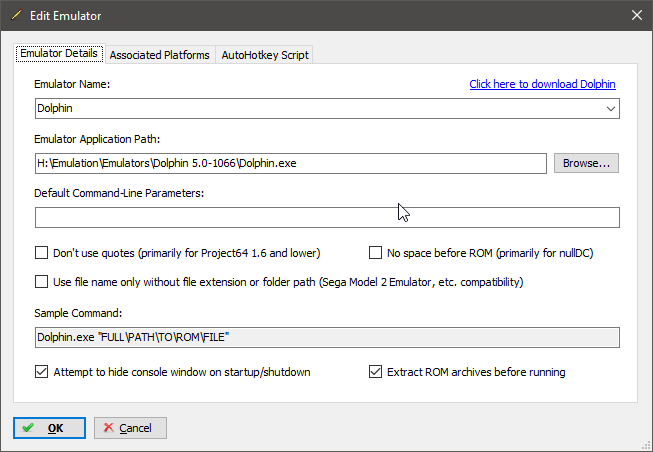Screen dimensions: 653x452
Task: Confirm with the OK button
Action: point(49,428)
